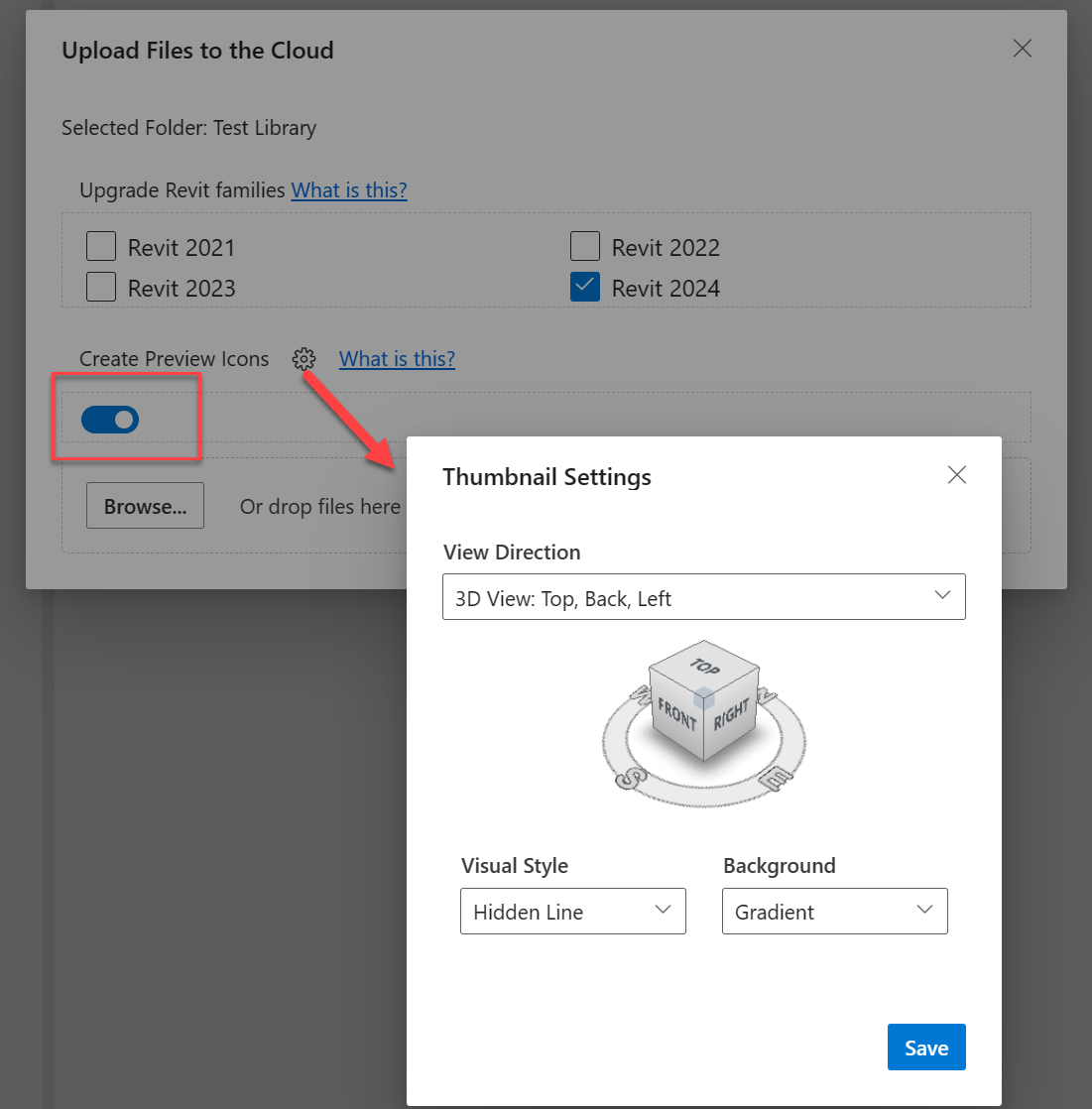Open 'What is this?' link for Upgrade Revit families
Viewport: 1092px width, 1109px height.
[x=349, y=190]
